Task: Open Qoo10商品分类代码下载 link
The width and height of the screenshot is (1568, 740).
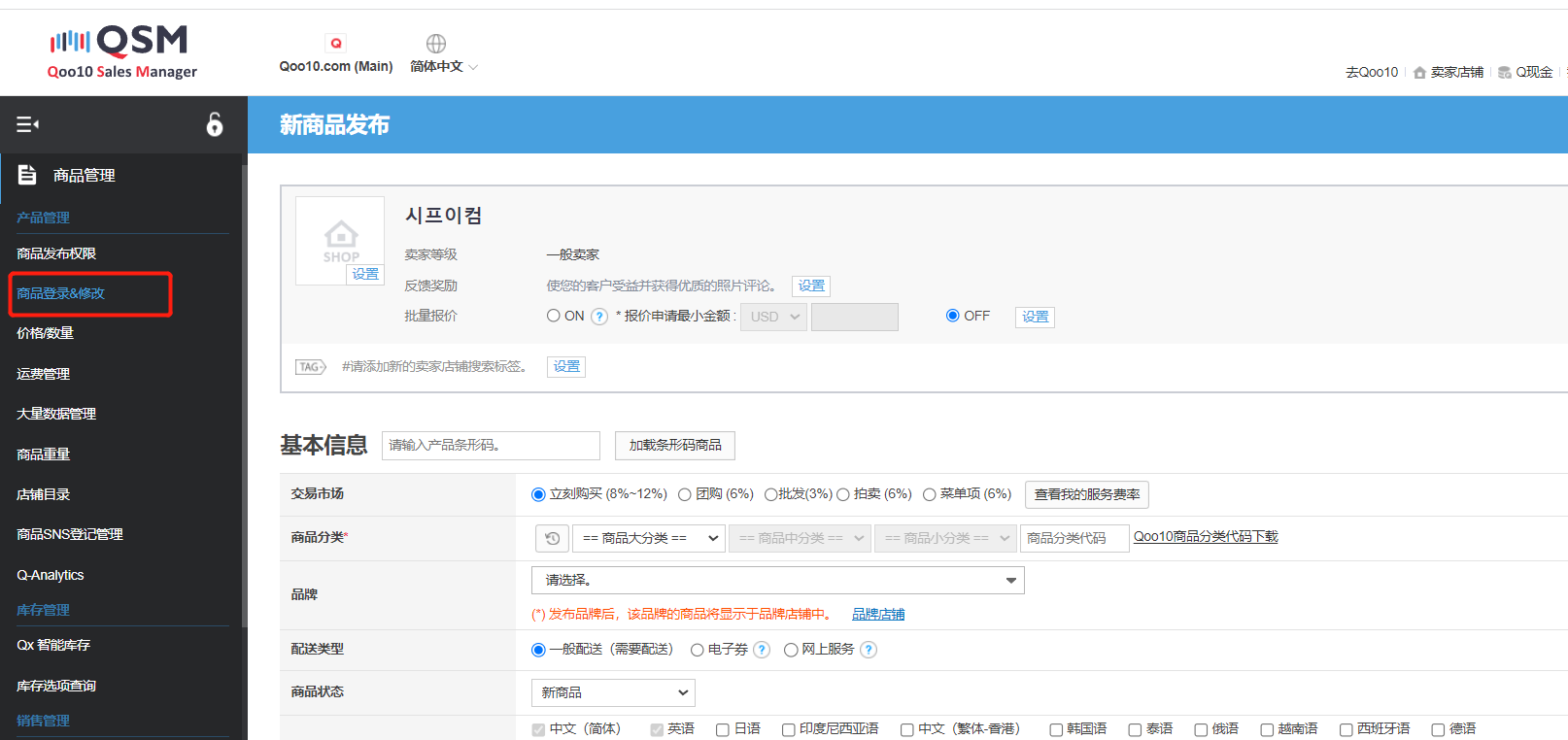Action: (x=1206, y=536)
